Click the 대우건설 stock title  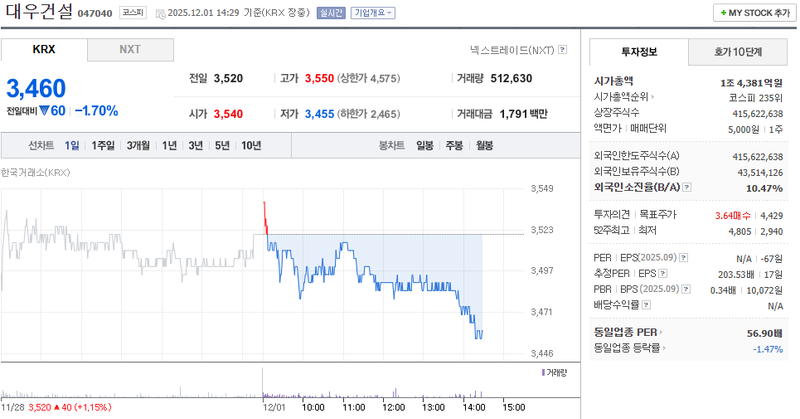[x=39, y=12]
